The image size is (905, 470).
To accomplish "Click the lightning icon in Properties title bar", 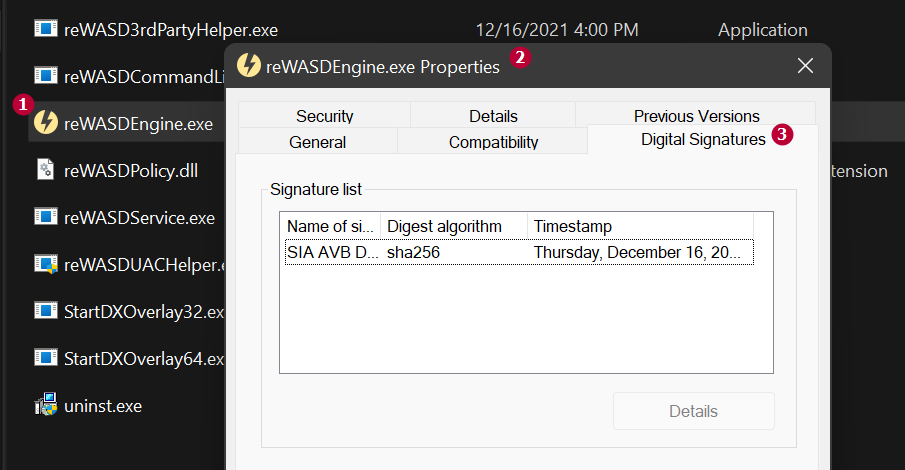I will pyautogui.click(x=249, y=65).
